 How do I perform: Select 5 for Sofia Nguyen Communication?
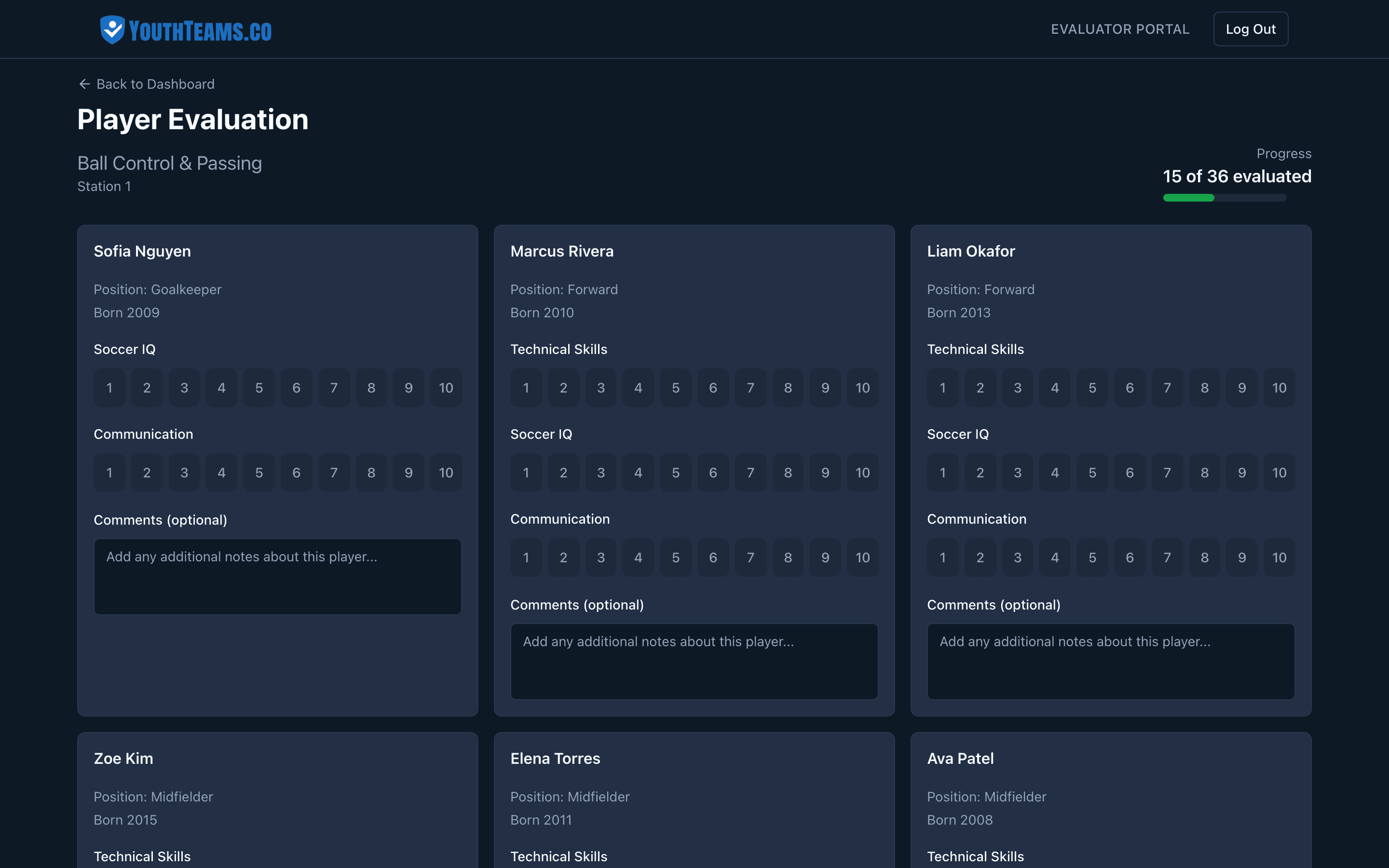pos(259,473)
